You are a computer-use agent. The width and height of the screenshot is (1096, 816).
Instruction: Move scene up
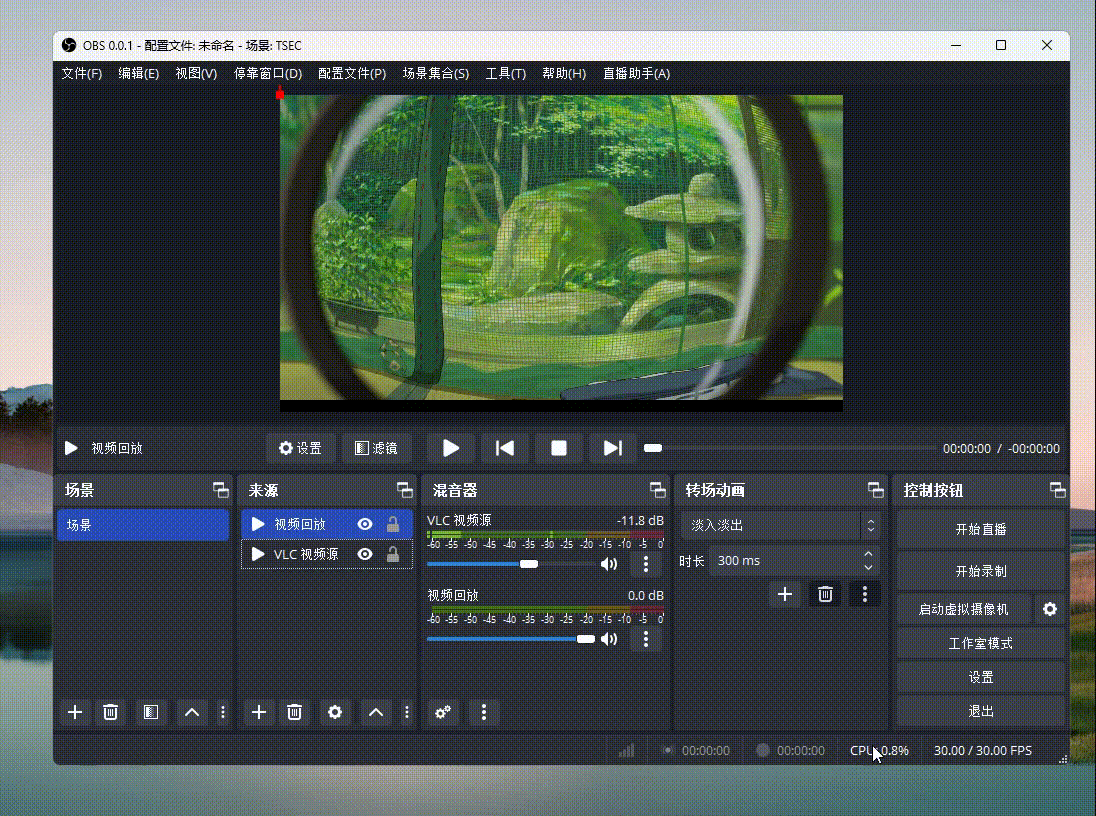tap(192, 713)
